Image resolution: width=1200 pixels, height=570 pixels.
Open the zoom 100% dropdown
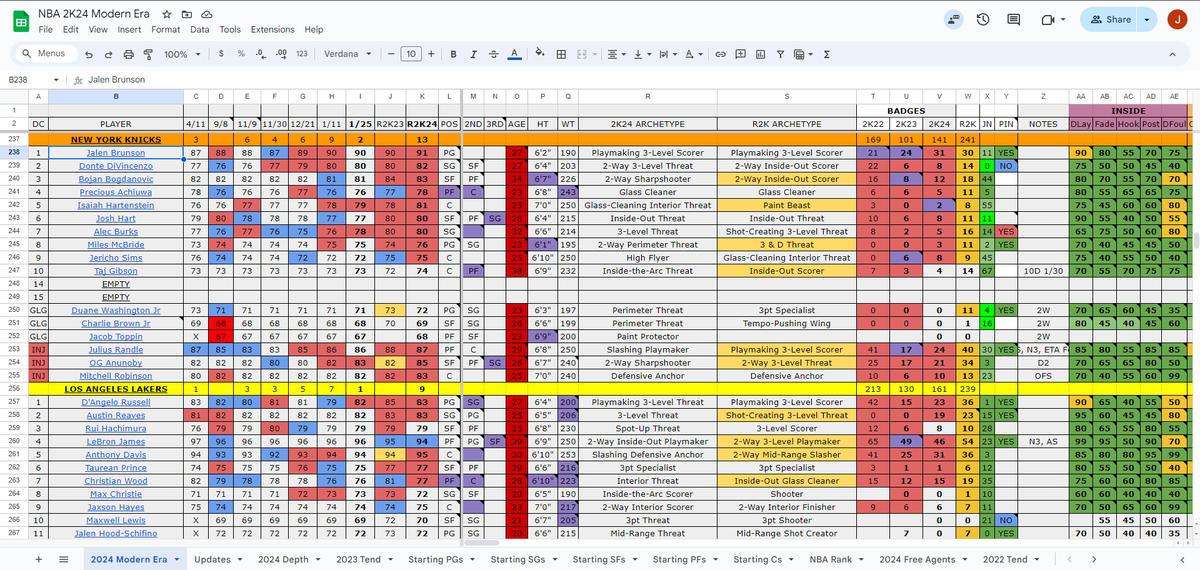(x=181, y=54)
